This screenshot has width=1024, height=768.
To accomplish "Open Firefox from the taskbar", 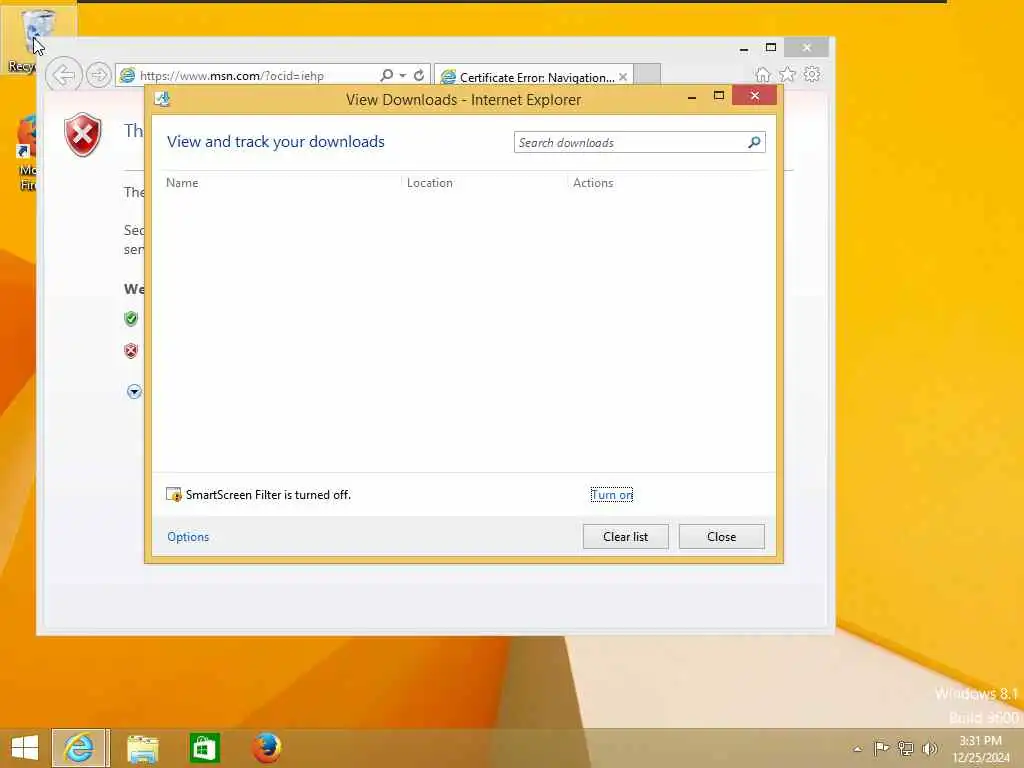I will tap(266, 748).
